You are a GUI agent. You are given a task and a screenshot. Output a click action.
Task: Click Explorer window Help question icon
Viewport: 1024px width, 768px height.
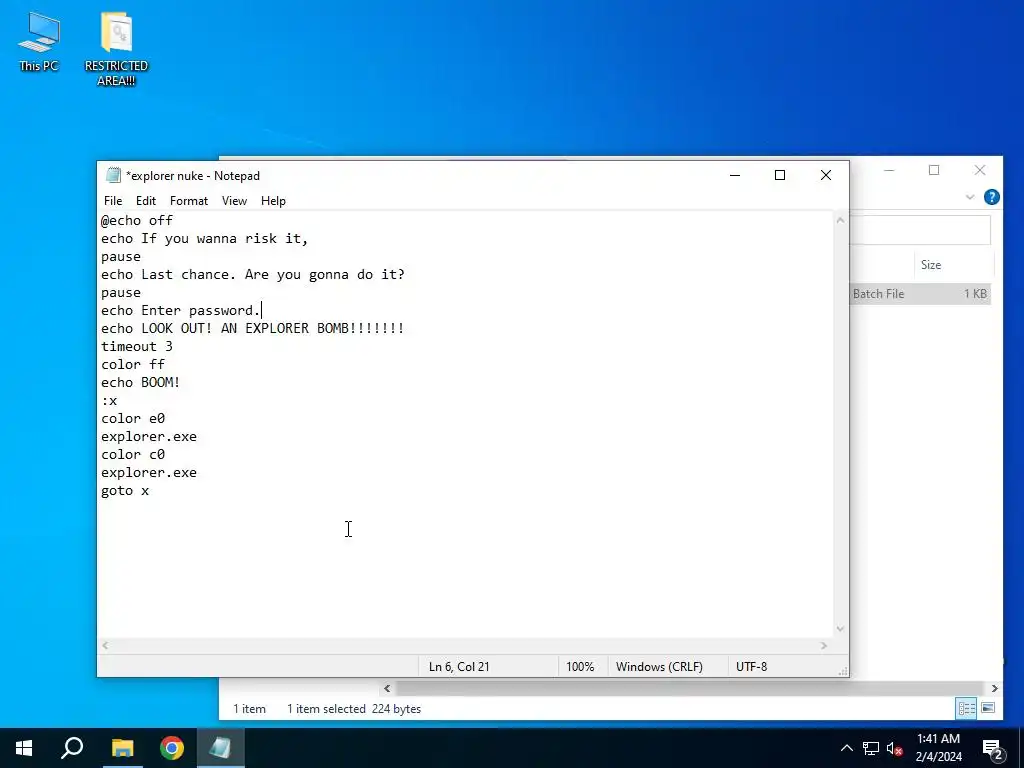pos(991,197)
